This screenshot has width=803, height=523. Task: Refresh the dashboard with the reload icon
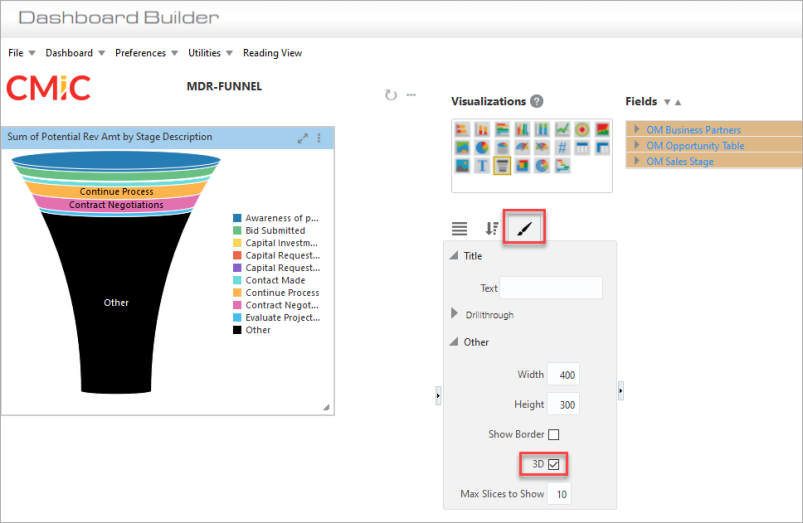tap(391, 95)
